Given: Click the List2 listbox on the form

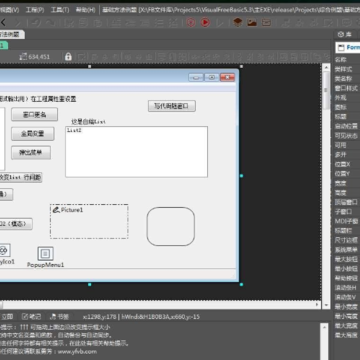Looking at the screenshot, I should point(137,152).
